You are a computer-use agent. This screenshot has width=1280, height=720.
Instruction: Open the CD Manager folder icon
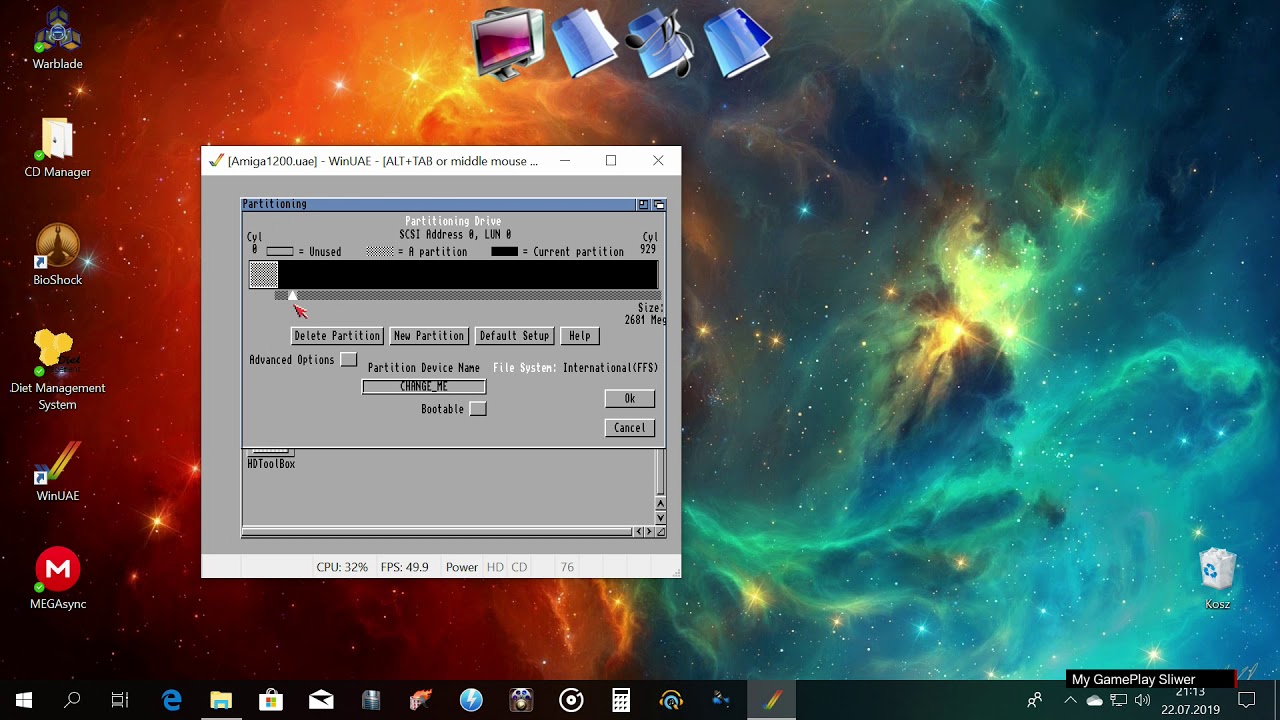point(57,148)
